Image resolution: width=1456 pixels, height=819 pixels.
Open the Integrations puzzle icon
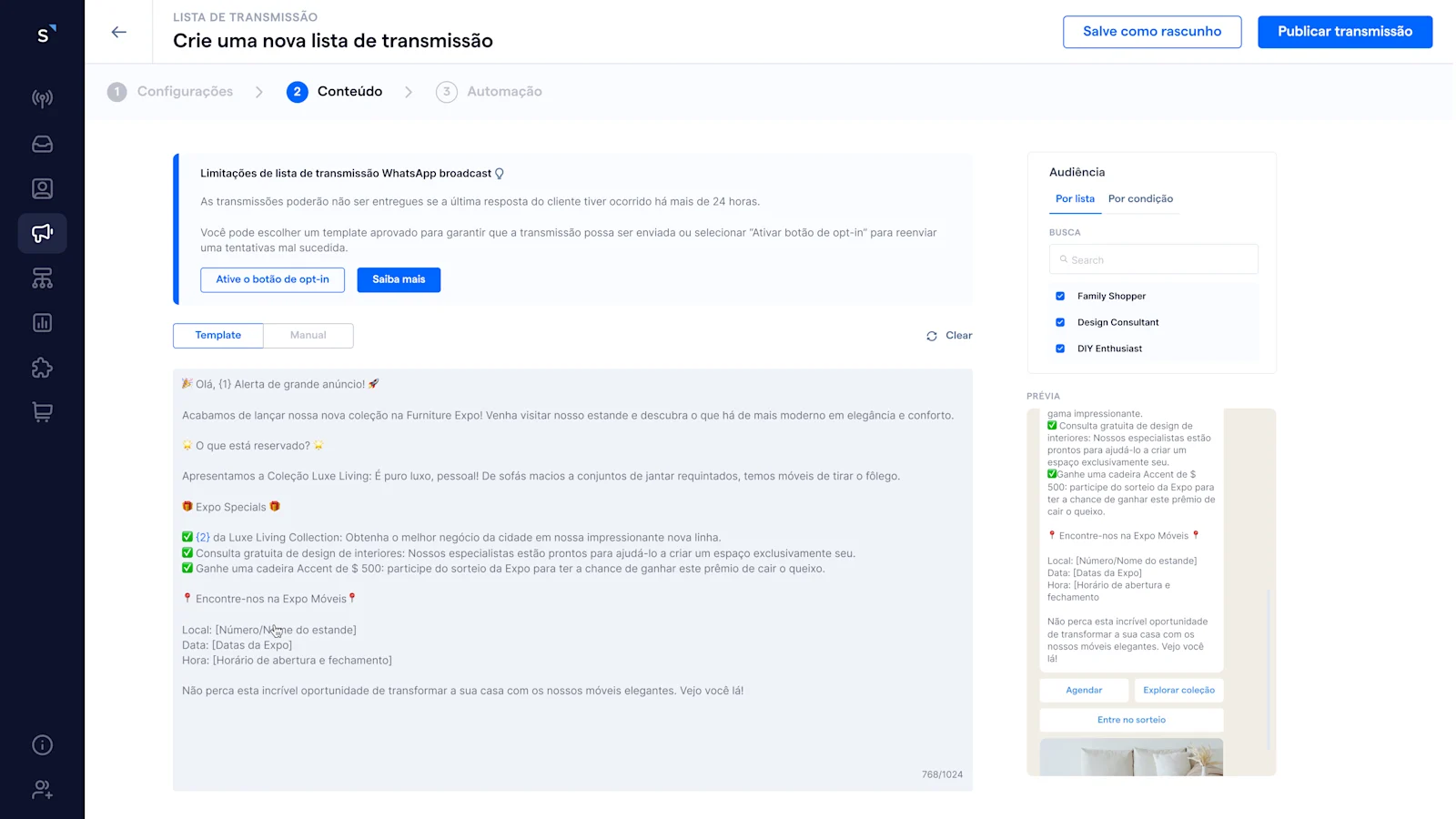coord(42,368)
